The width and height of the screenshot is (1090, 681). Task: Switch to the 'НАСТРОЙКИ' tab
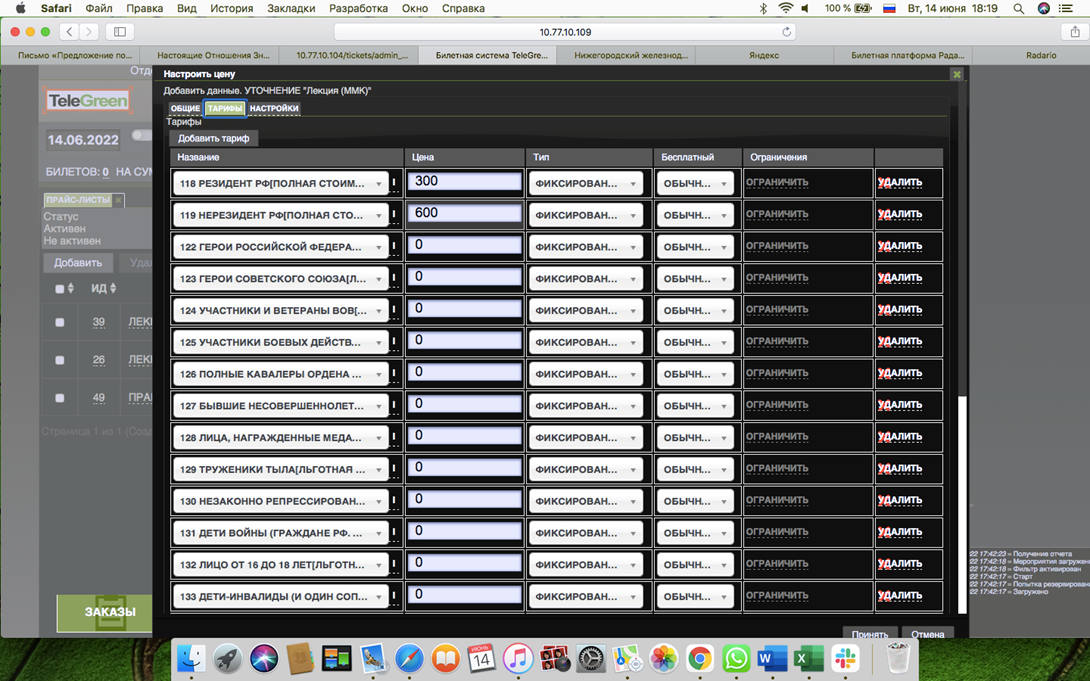273,108
